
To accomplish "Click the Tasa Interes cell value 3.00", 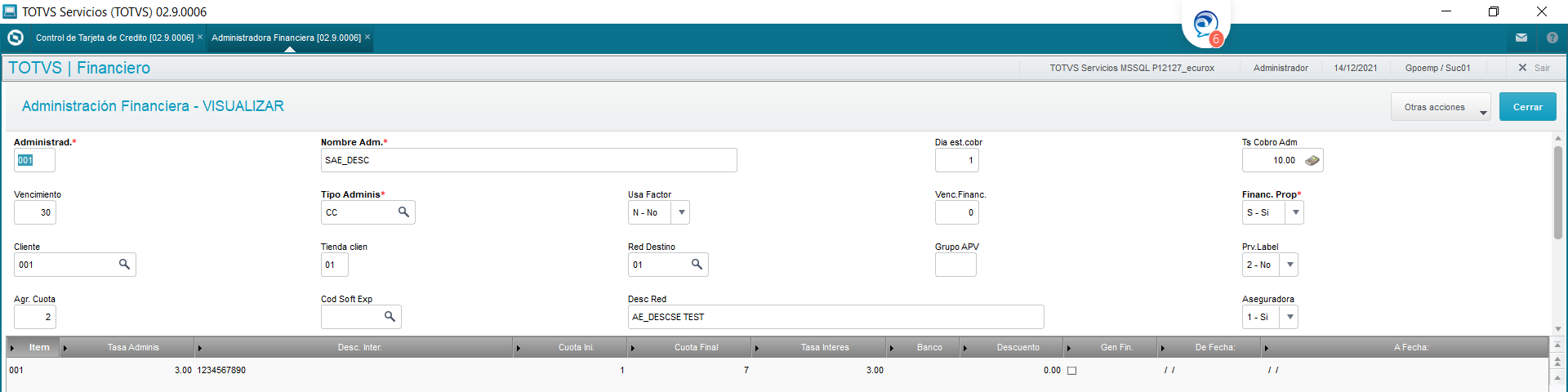I will (x=875, y=371).
